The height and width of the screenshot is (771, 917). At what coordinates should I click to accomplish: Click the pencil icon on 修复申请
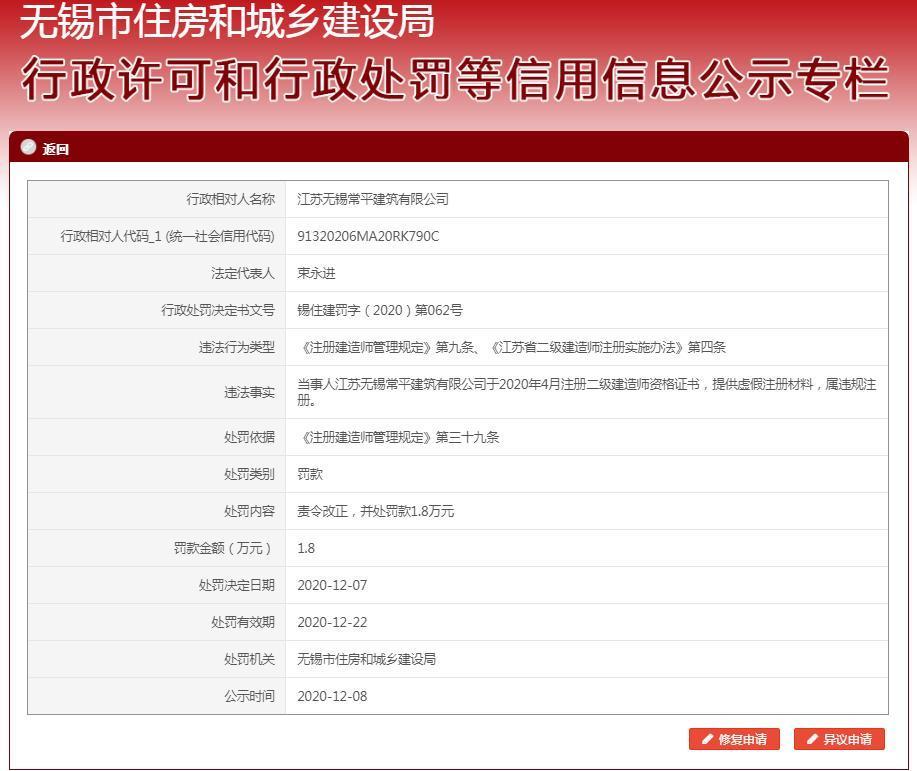[707, 739]
